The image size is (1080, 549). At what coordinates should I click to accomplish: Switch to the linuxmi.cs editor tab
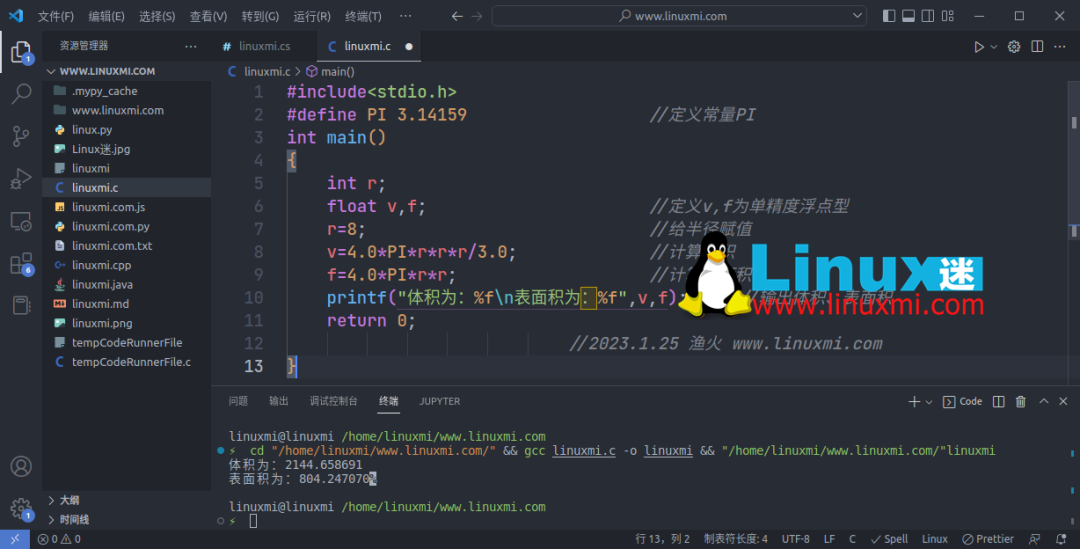(264, 46)
